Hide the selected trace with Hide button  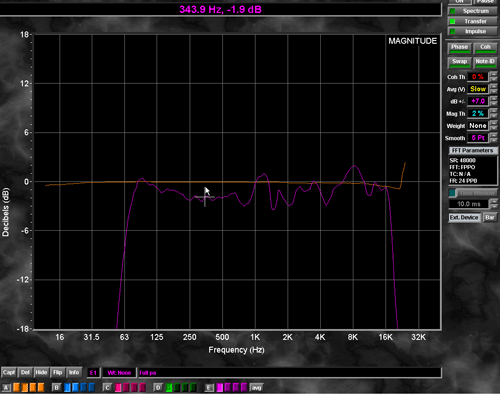pyautogui.click(x=41, y=372)
